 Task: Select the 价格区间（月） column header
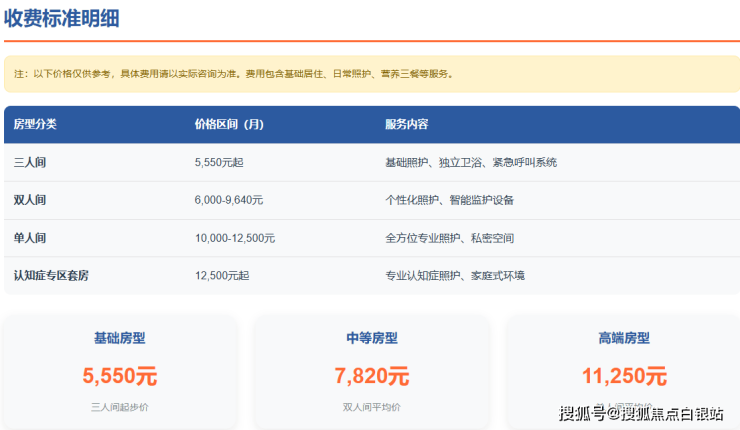pos(229,125)
